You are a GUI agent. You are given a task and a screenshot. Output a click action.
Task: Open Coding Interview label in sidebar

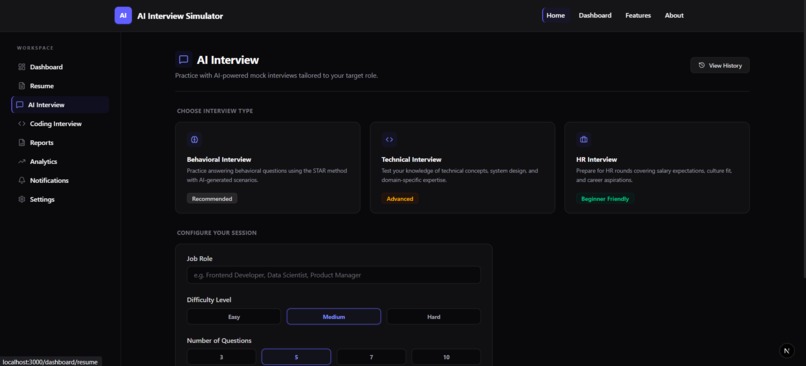click(56, 124)
